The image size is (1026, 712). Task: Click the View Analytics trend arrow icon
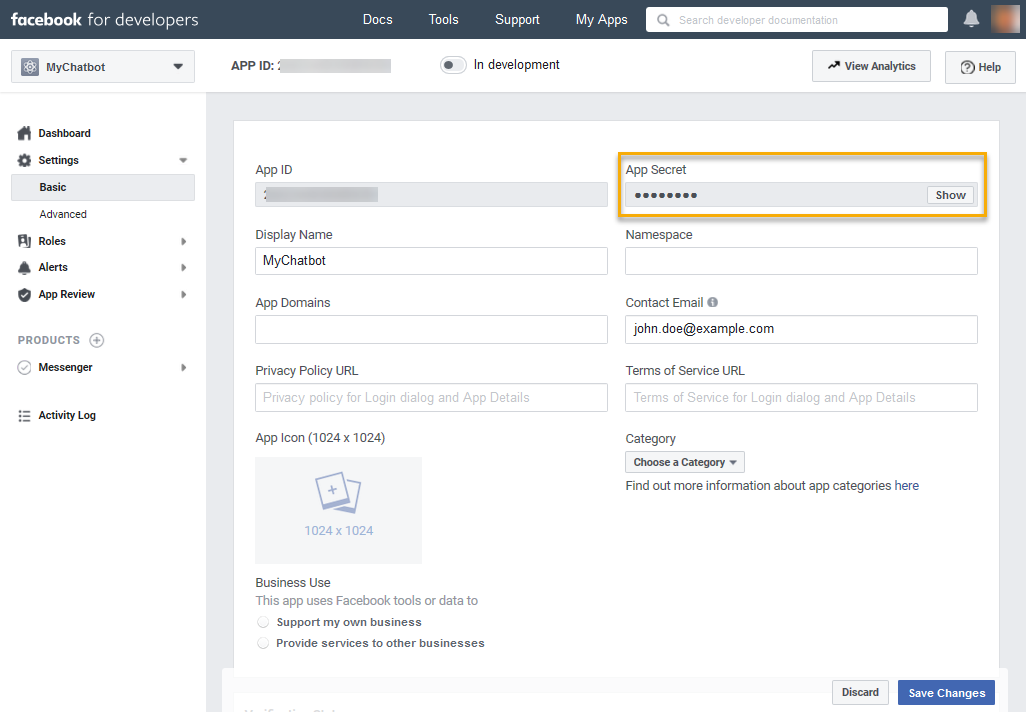tap(834, 65)
